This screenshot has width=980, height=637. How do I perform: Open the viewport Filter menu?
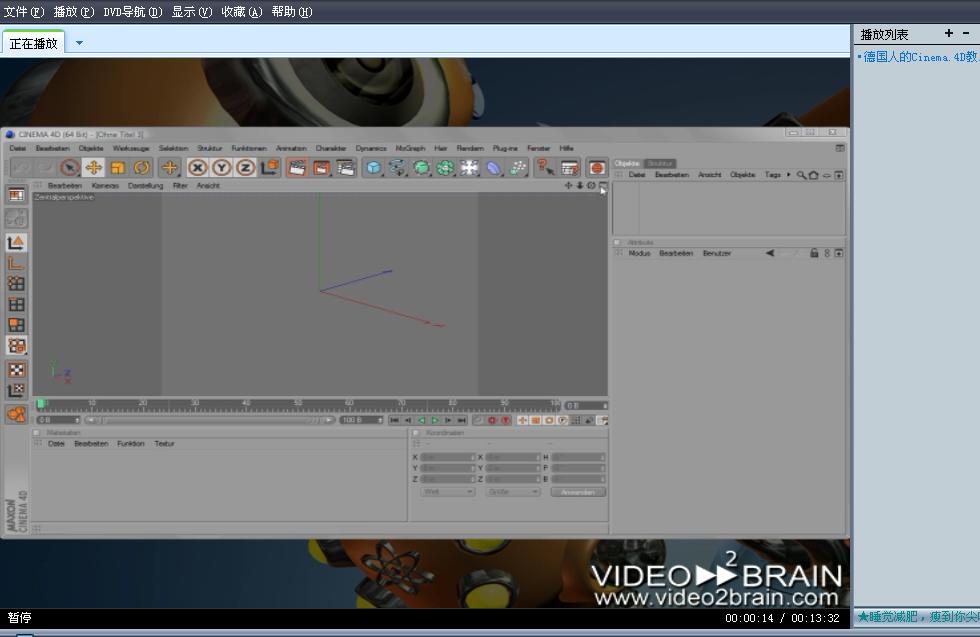(x=180, y=186)
